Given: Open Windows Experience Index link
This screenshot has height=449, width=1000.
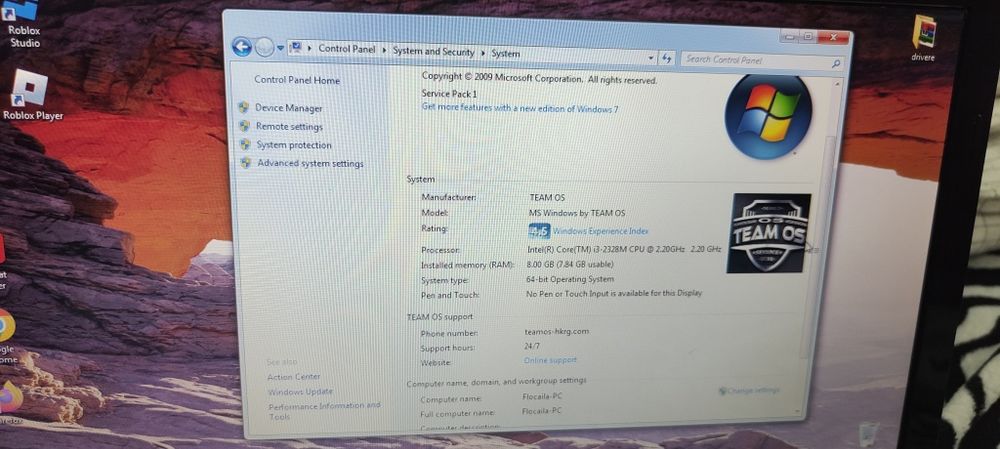Looking at the screenshot, I should 601,232.
